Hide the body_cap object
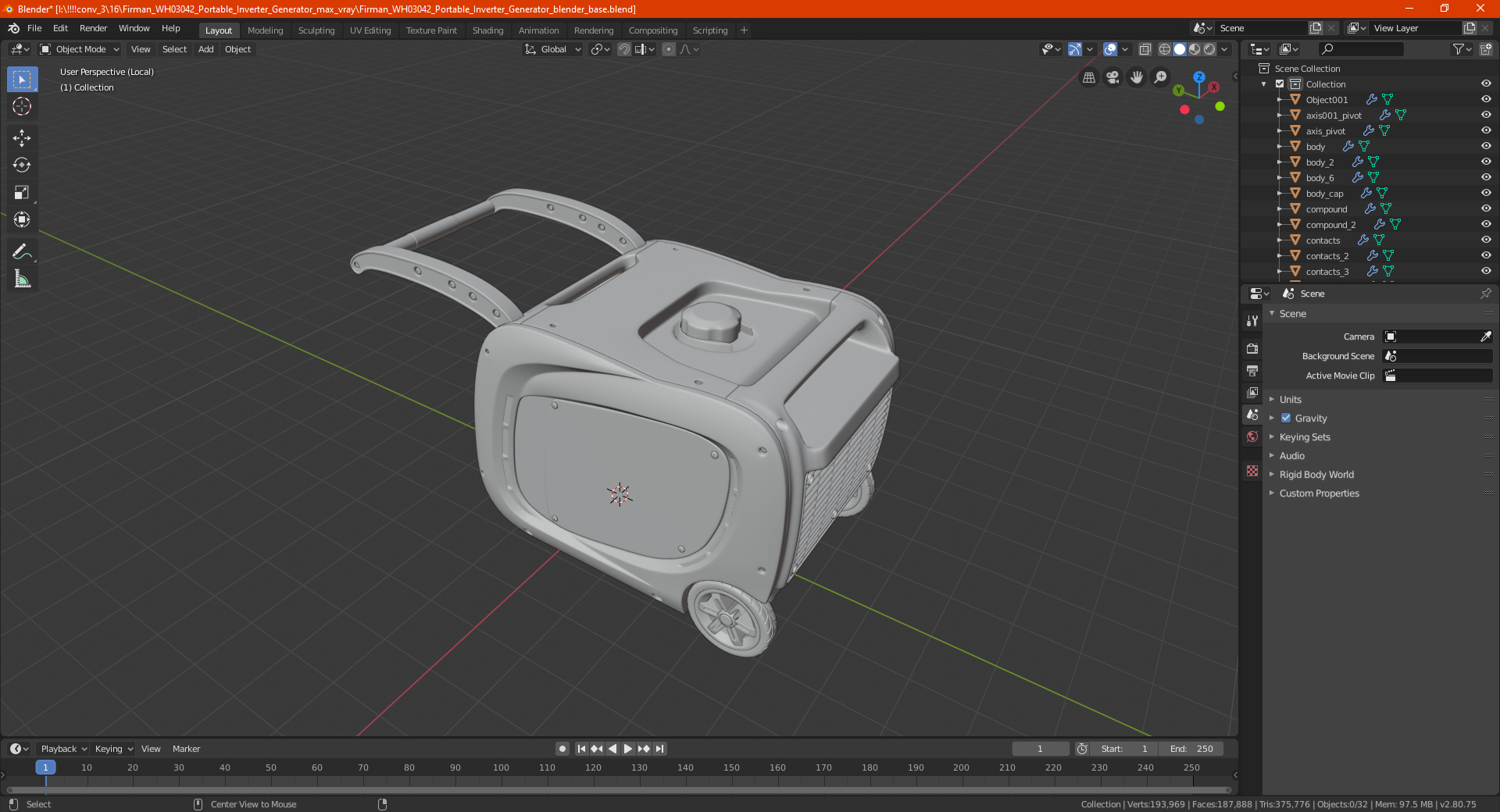Viewport: 1500px width, 812px height. [1486, 194]
